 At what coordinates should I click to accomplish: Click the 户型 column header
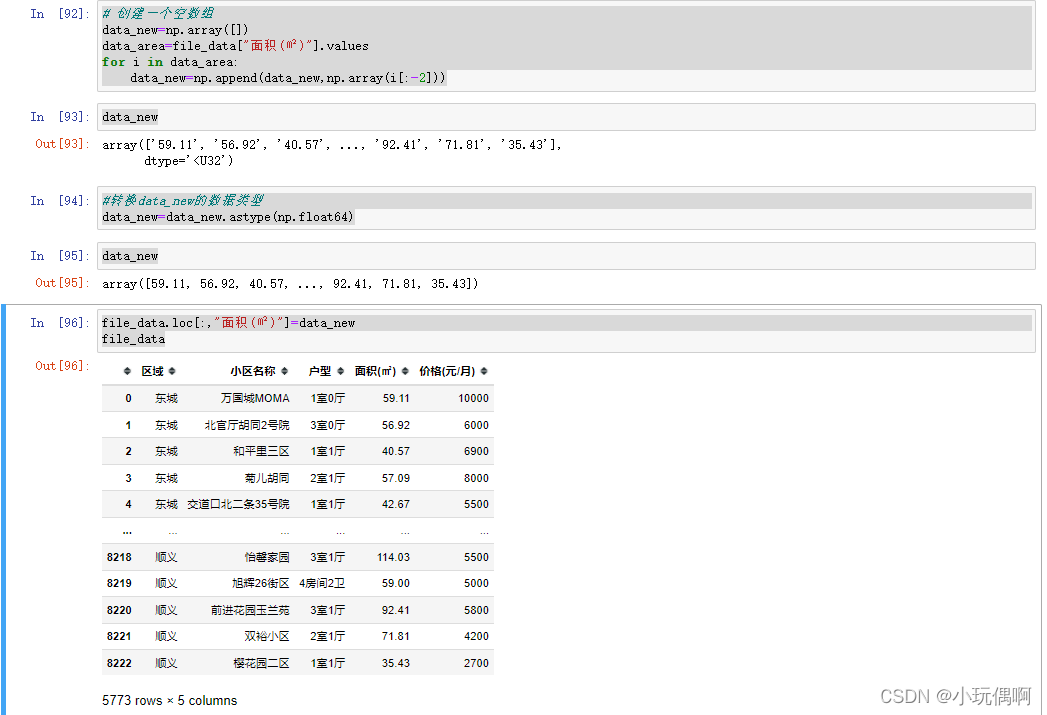coord(320,371)
